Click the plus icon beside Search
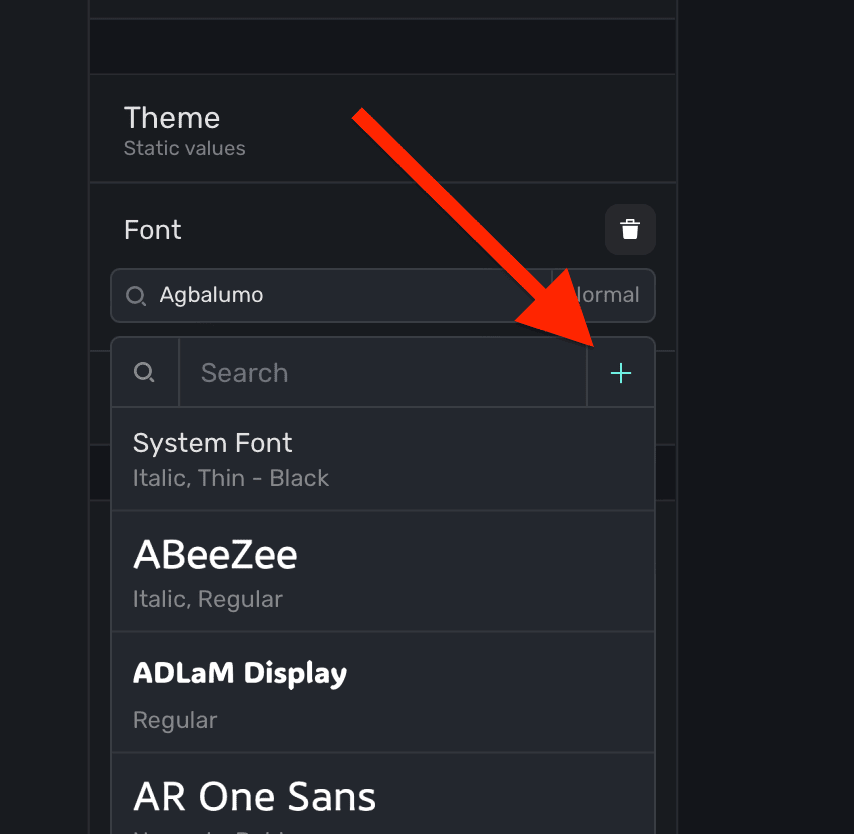The width and height of the screenshot is (854, 834). (621, 373)
